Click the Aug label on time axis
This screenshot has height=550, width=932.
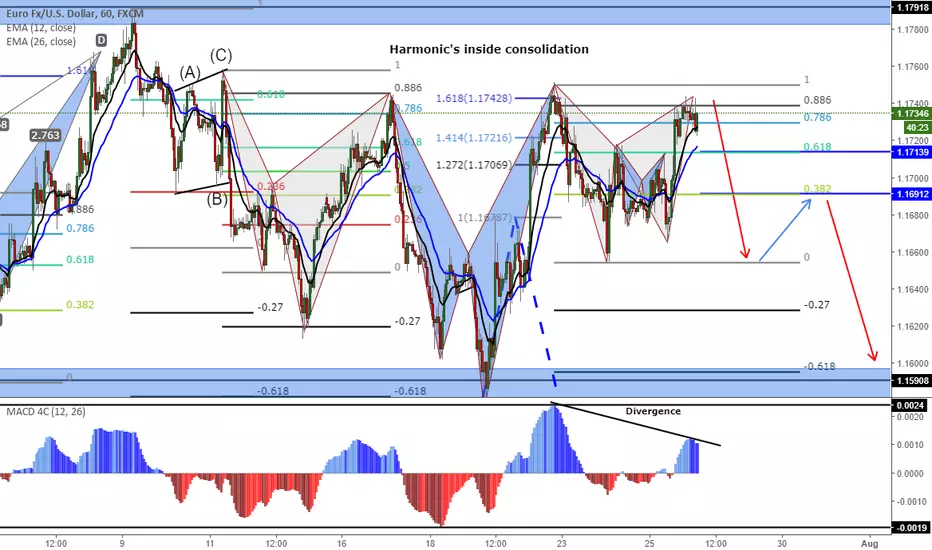click(x=870, y=543)
